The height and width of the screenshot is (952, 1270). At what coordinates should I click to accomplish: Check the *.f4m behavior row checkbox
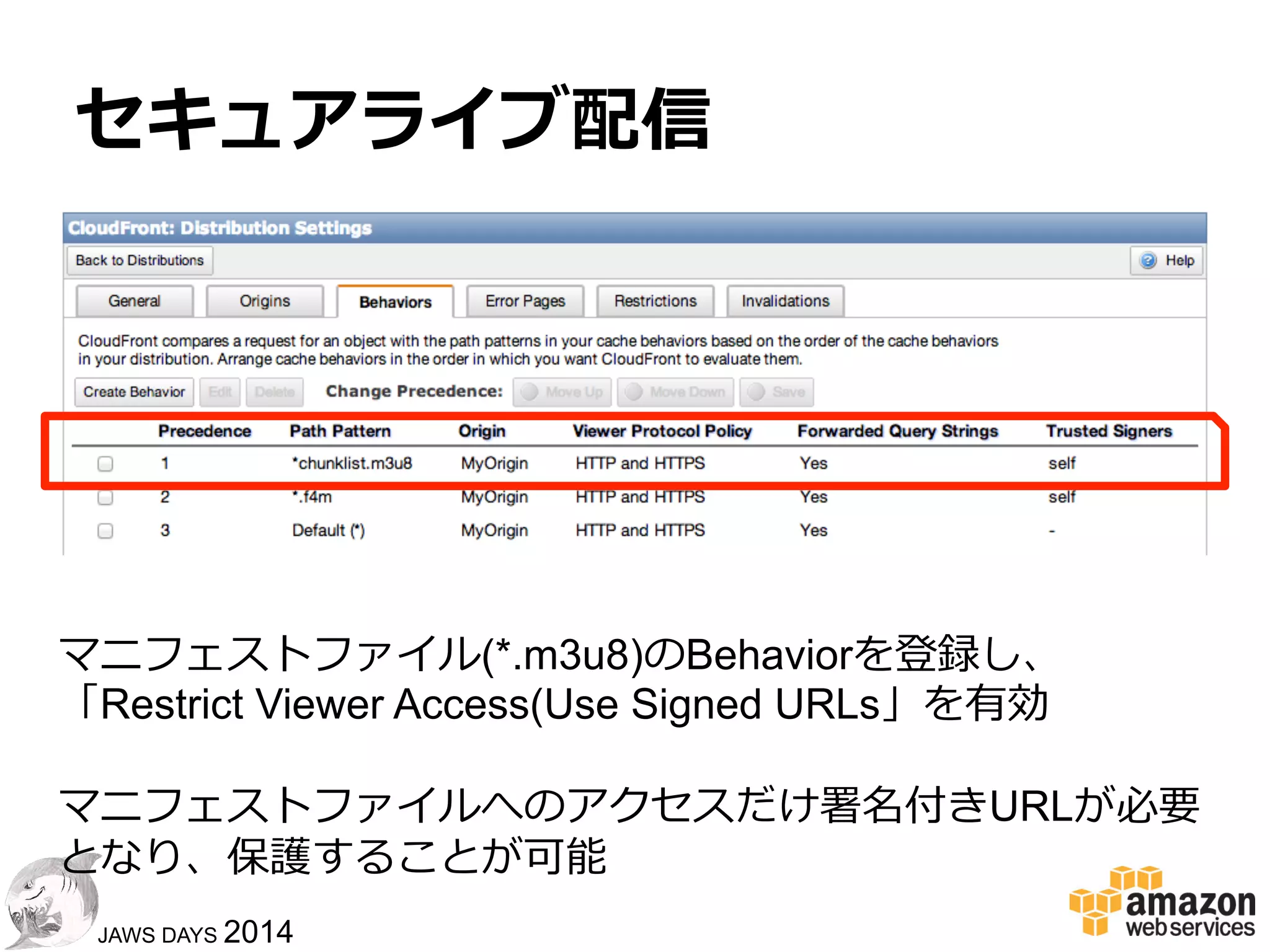coord(105,497)
